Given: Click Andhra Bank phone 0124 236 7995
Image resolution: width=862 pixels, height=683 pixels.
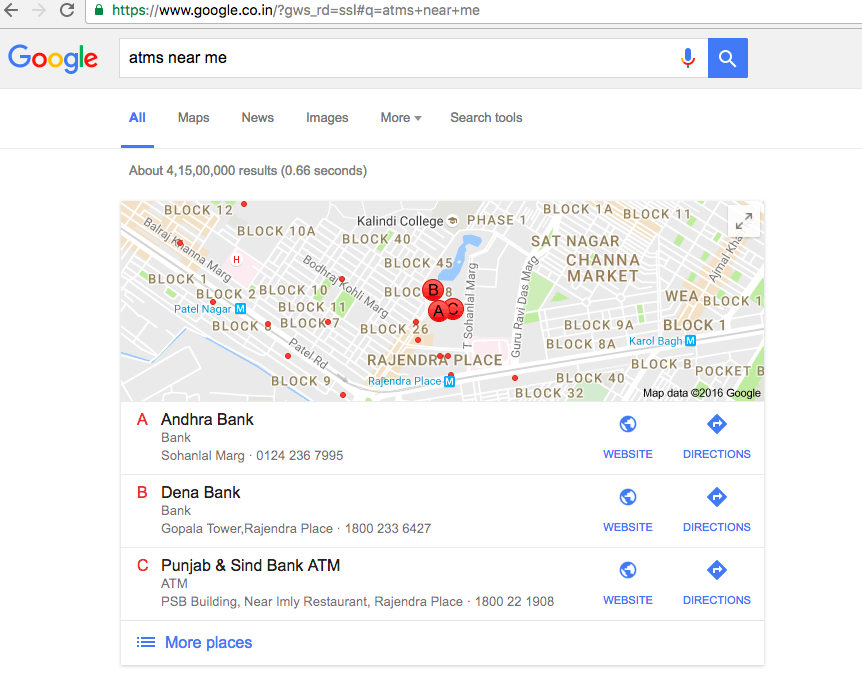Looking at the screenshot, I should coord(300,455).
